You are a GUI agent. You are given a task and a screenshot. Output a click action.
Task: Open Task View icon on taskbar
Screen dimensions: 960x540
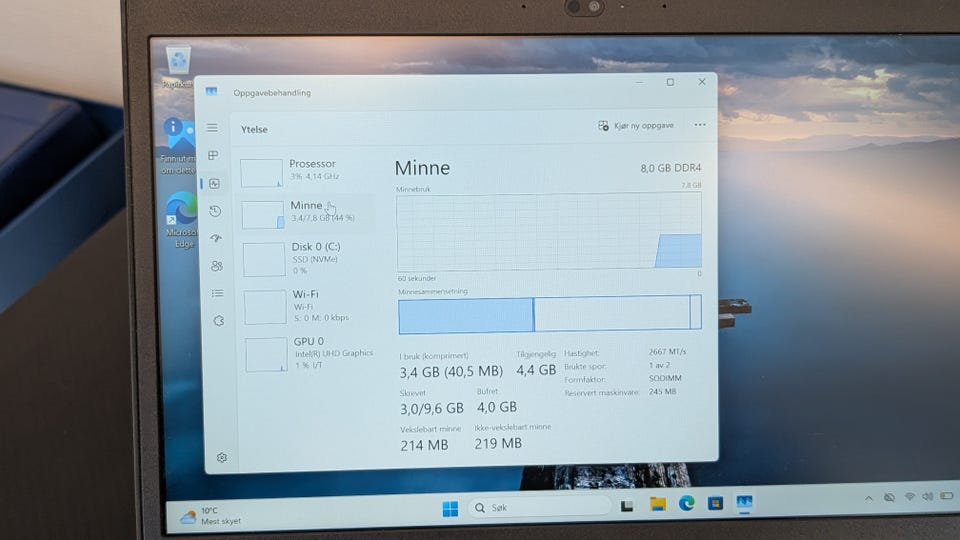click(627, 506)
